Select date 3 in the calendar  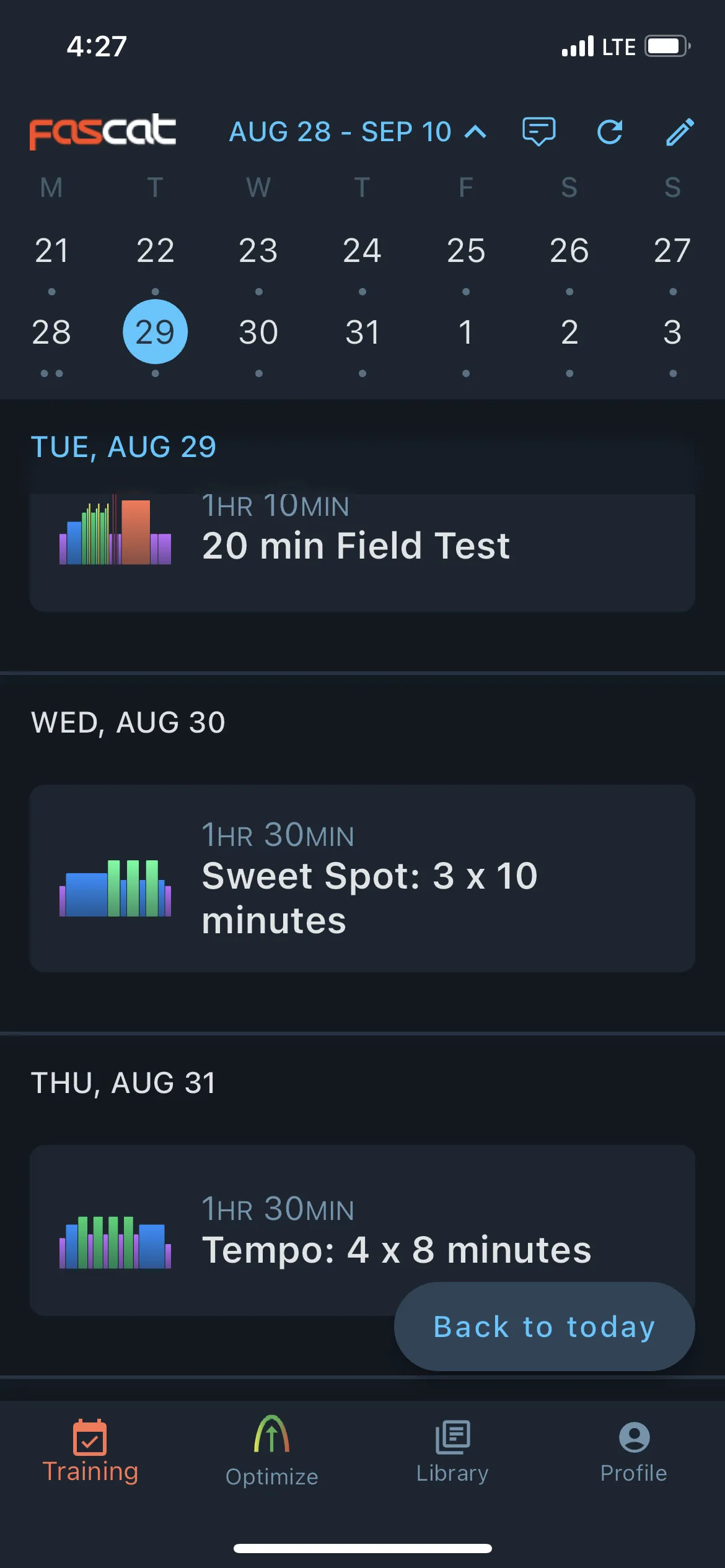click(x=672, y=333)
